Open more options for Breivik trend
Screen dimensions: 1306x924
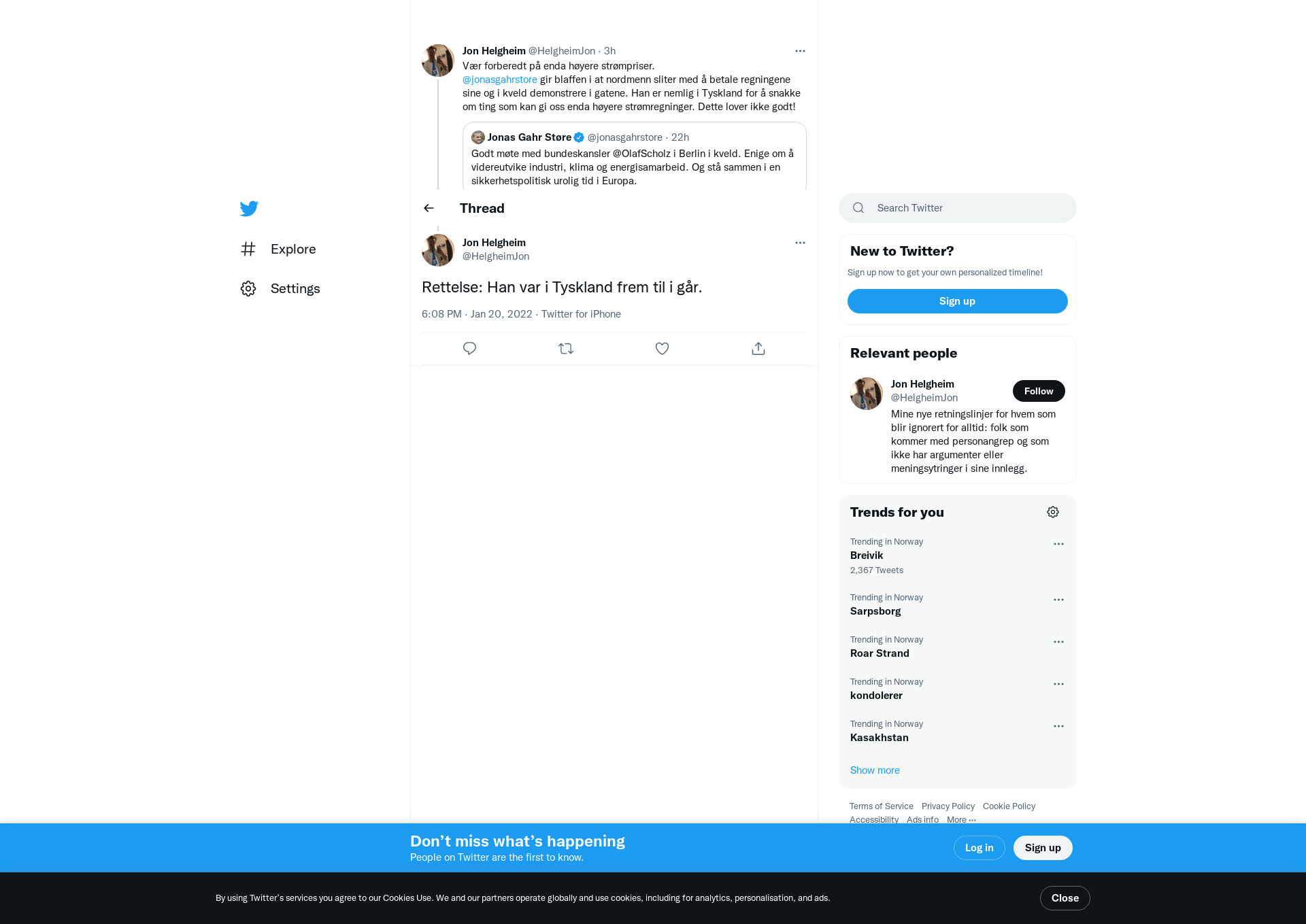1058,544
